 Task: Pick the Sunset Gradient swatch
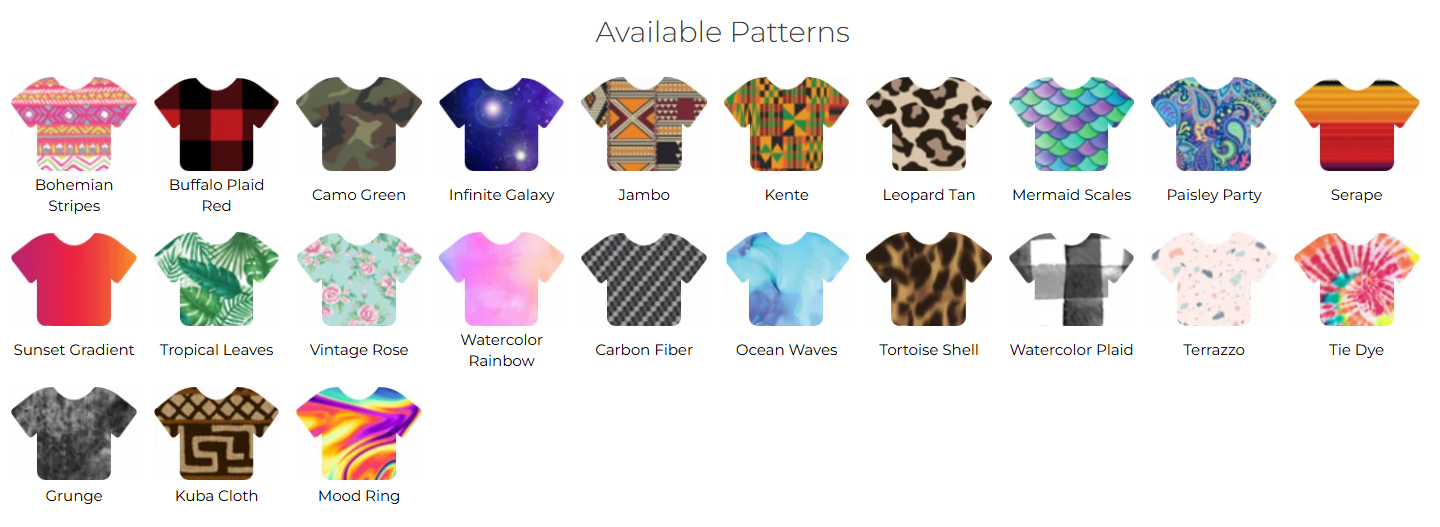coord(74,279)
